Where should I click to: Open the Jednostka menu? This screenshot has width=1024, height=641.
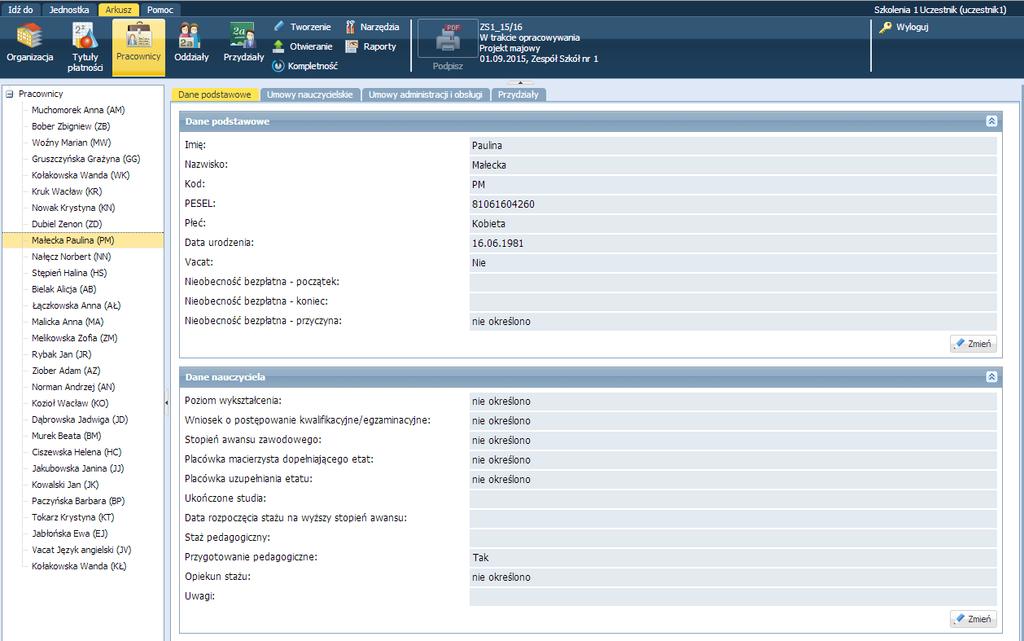[69, 10]
